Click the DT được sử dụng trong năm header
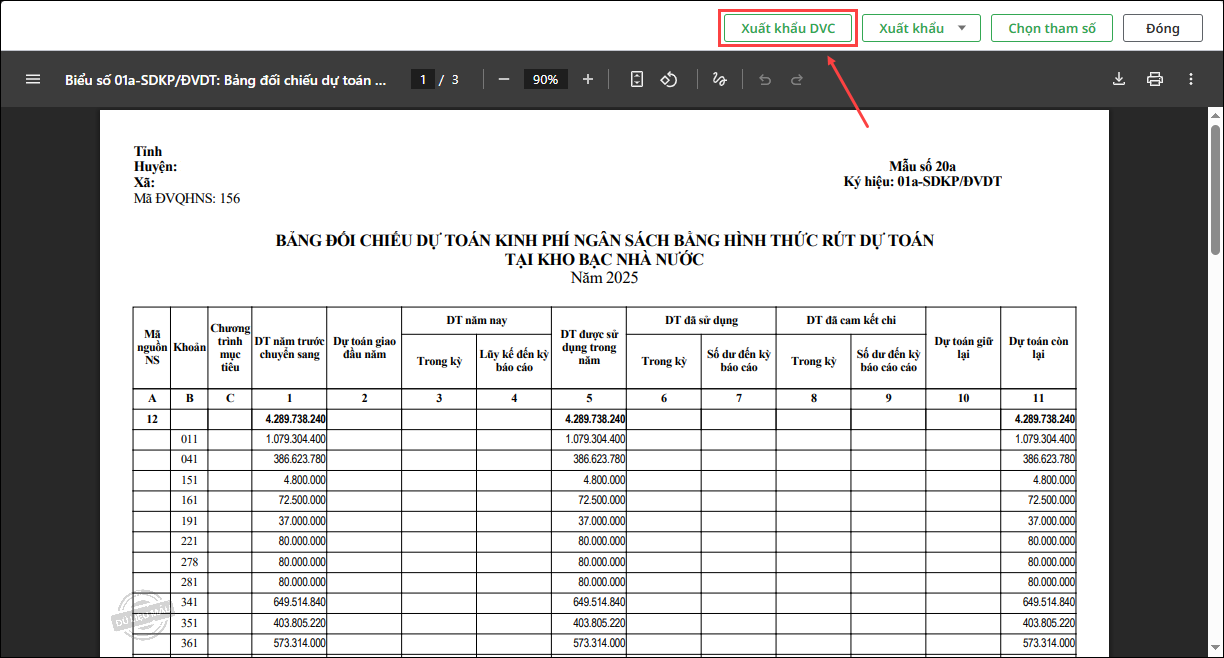The height and width of the screenshot is (658, 1224). 589,347
